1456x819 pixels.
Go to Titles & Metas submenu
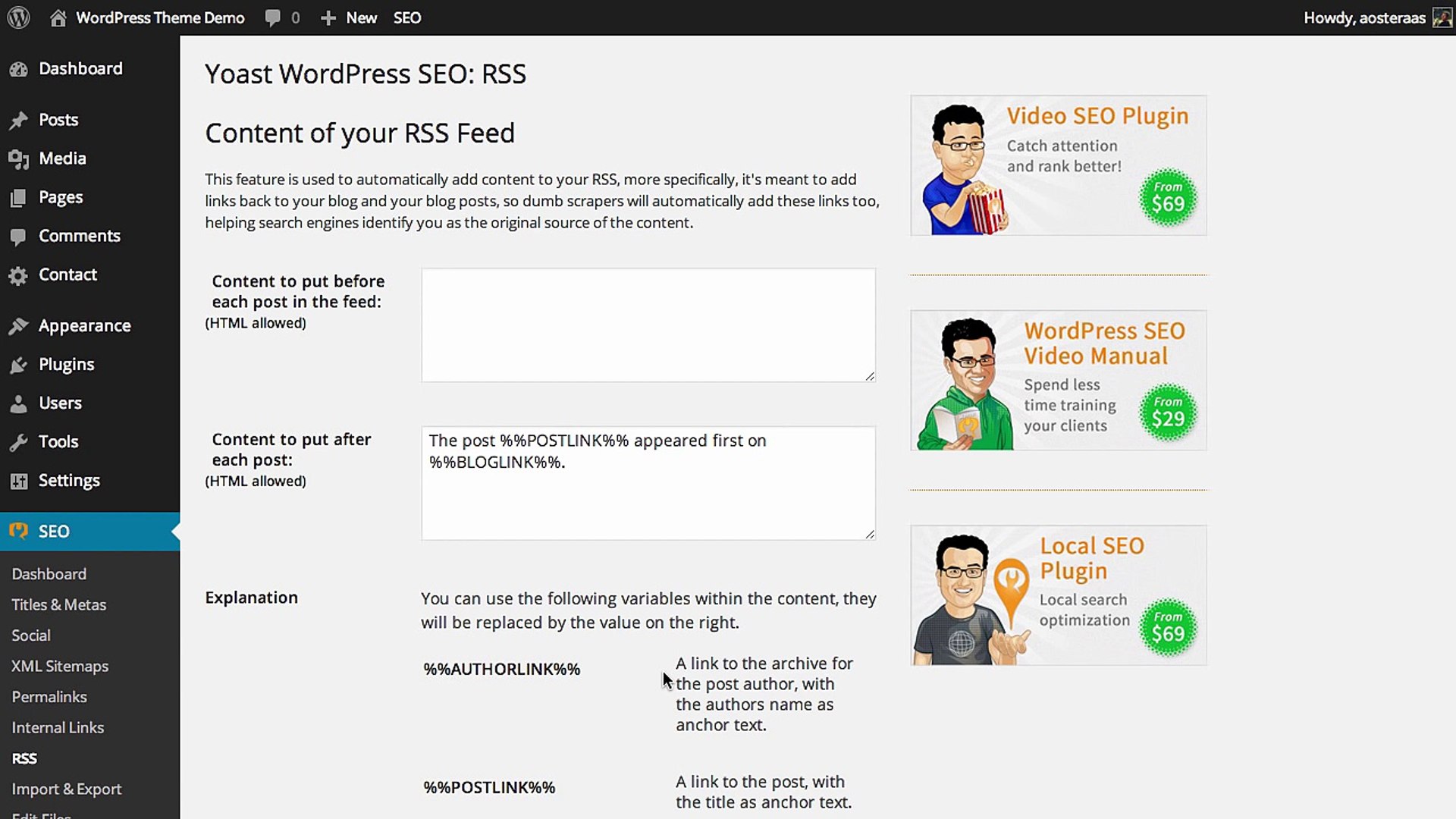[x=58, y=604]
